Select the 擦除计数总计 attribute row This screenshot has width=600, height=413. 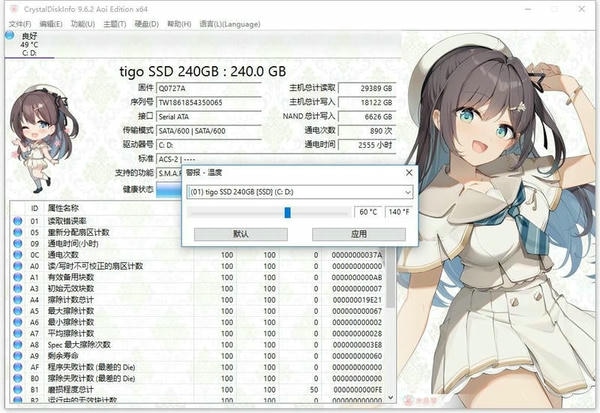197,299
